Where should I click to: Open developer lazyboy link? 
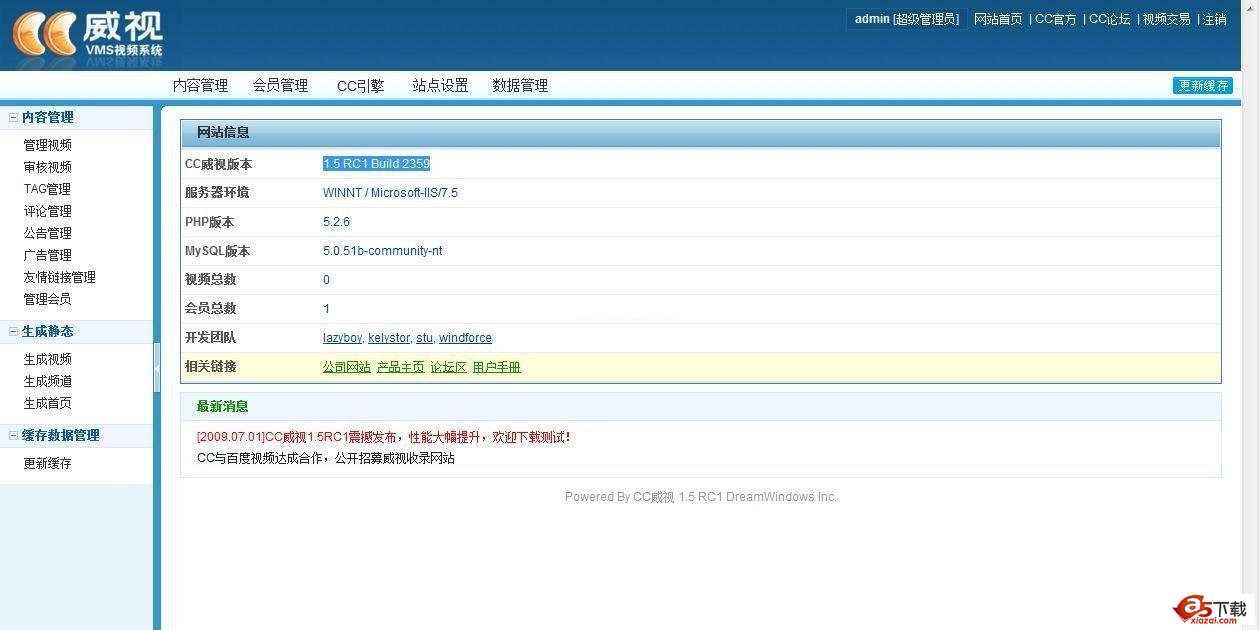[342, 338]
